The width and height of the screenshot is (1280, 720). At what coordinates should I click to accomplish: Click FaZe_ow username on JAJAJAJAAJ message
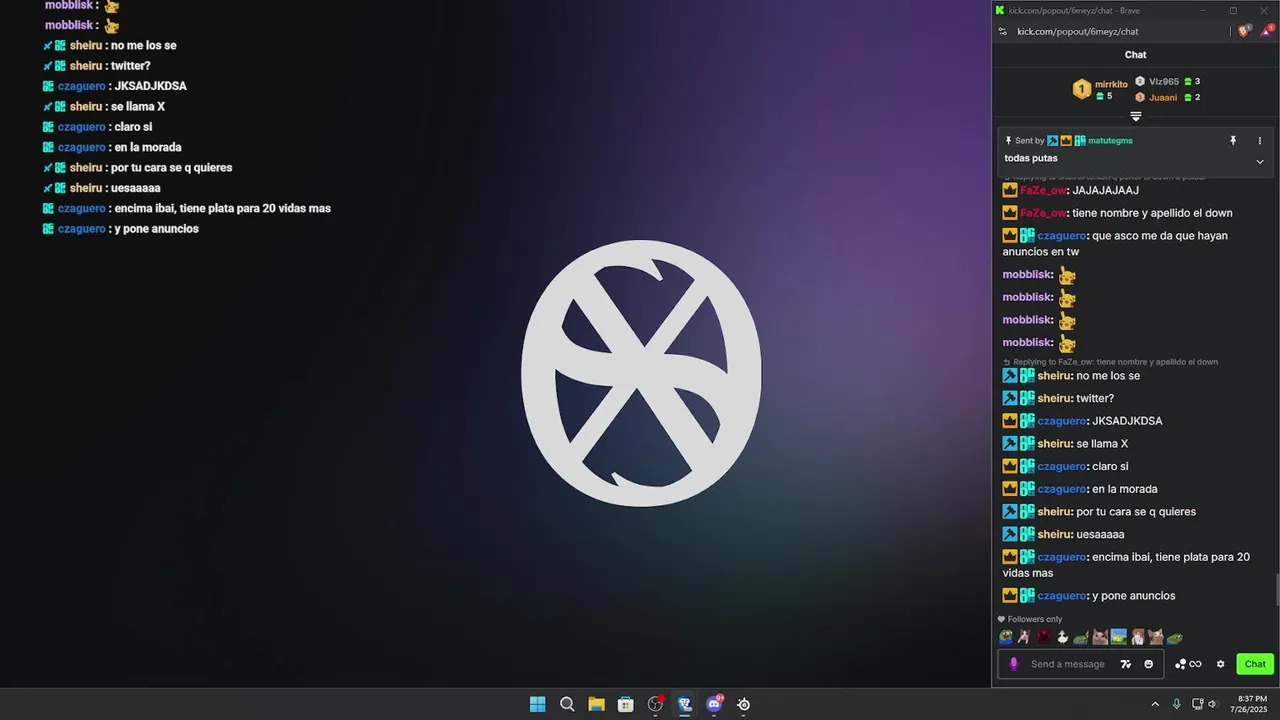1043,190
